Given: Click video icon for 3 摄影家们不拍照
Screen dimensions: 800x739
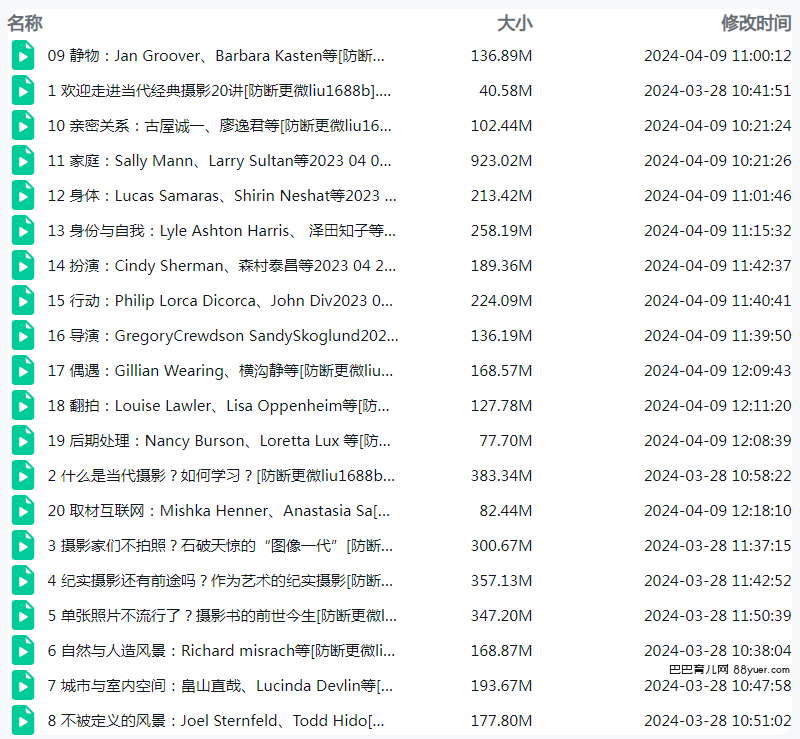Looking at the screenshot, I should (23, 546).
